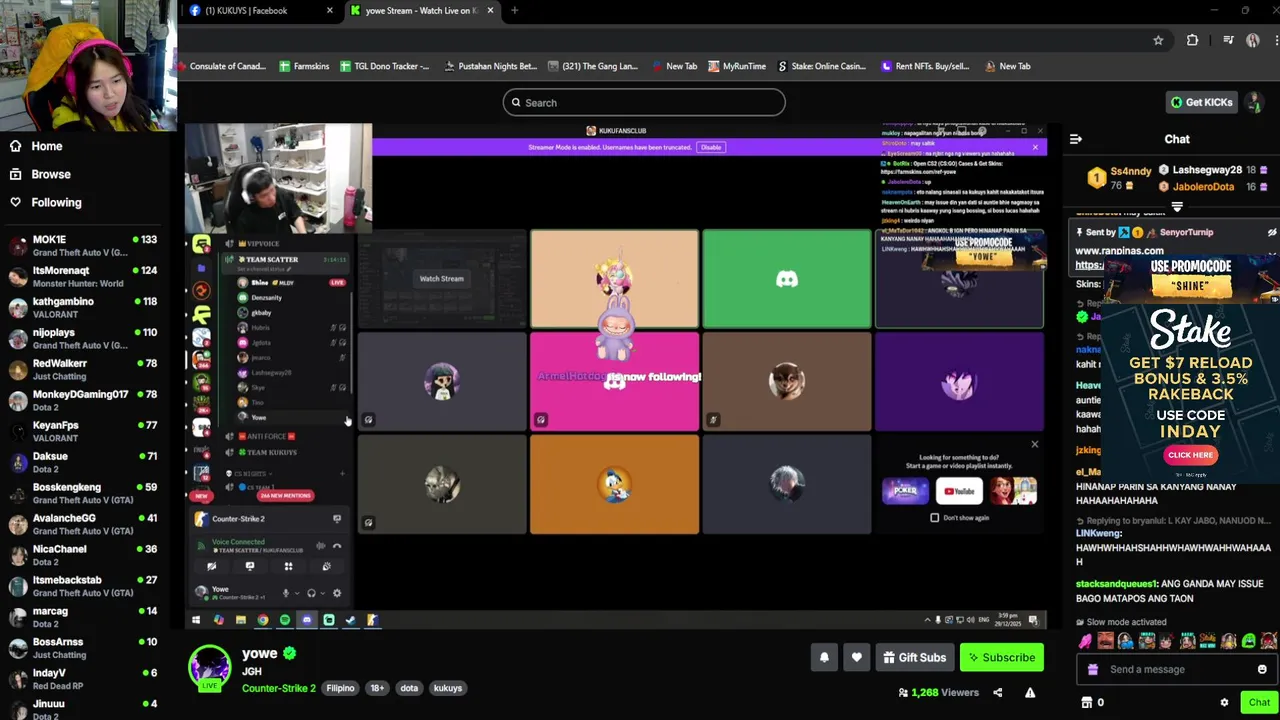1280x720 pixels.
Task: Open the RedWalkerrr channel in the sidebar
Action: click(84, 369)
